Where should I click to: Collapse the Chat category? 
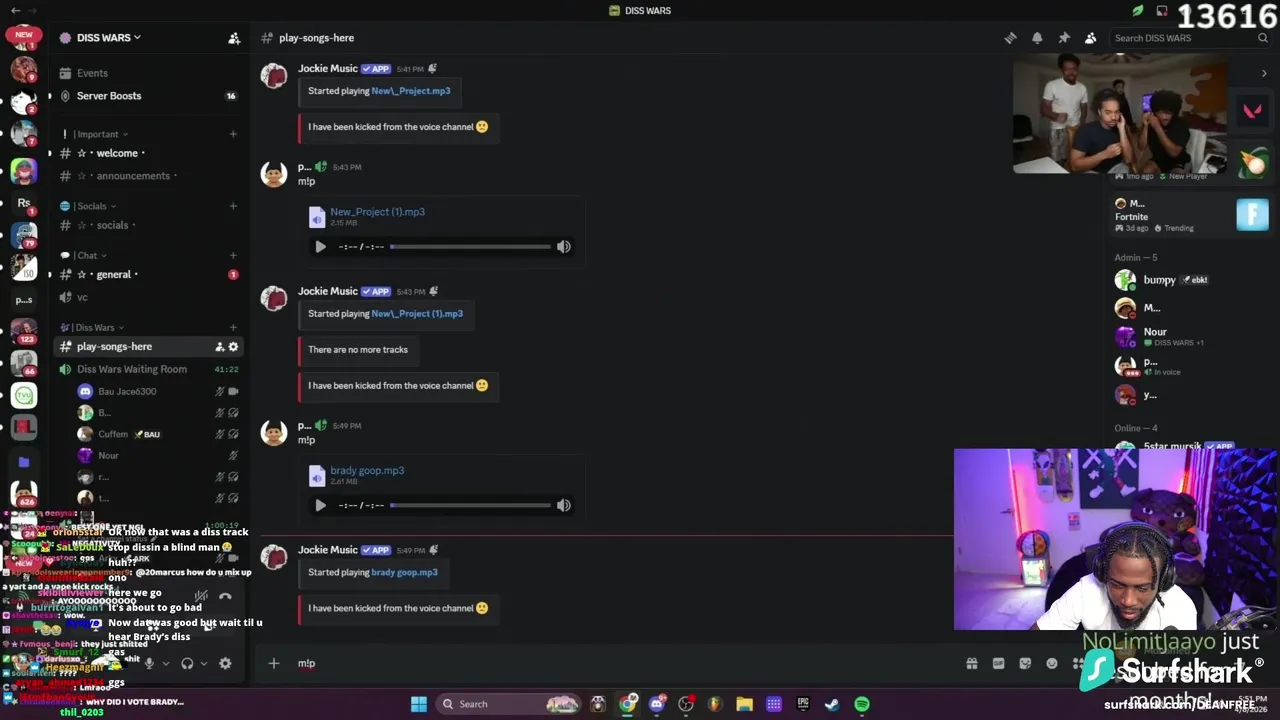(86, 255)
